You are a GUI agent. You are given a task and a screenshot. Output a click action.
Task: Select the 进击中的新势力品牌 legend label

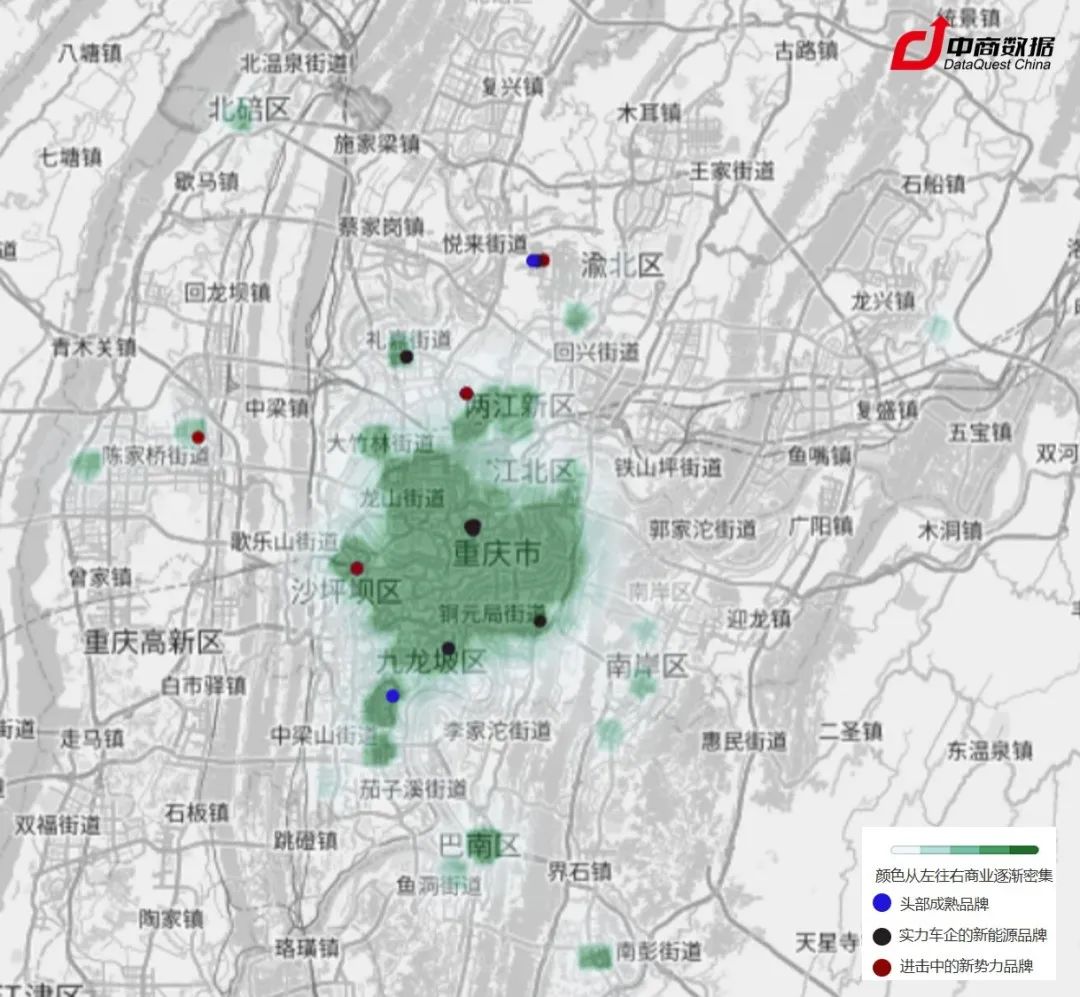[x=964, y=967]
